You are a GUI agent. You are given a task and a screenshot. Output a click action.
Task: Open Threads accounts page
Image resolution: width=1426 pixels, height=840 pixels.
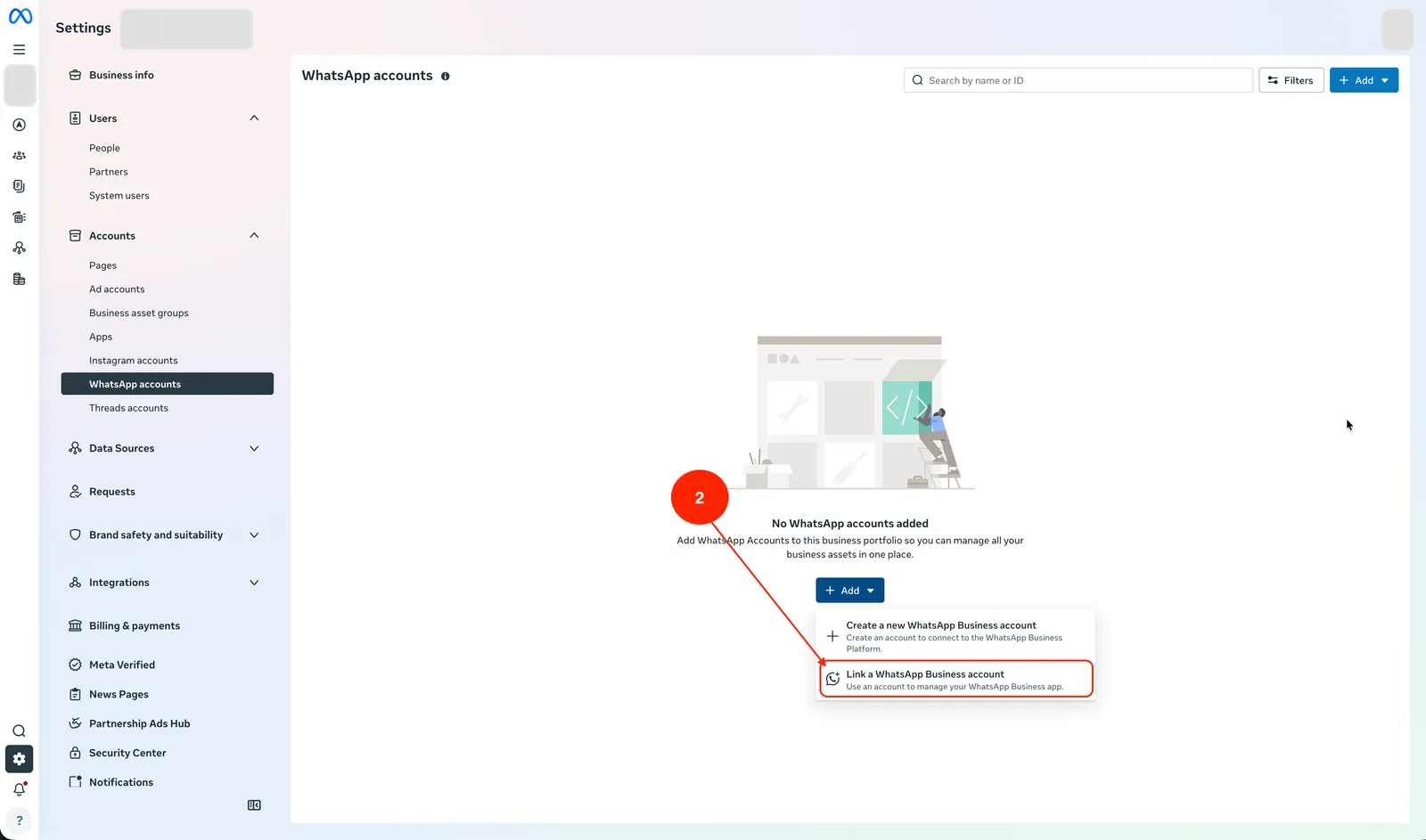[x=128, y=408]
